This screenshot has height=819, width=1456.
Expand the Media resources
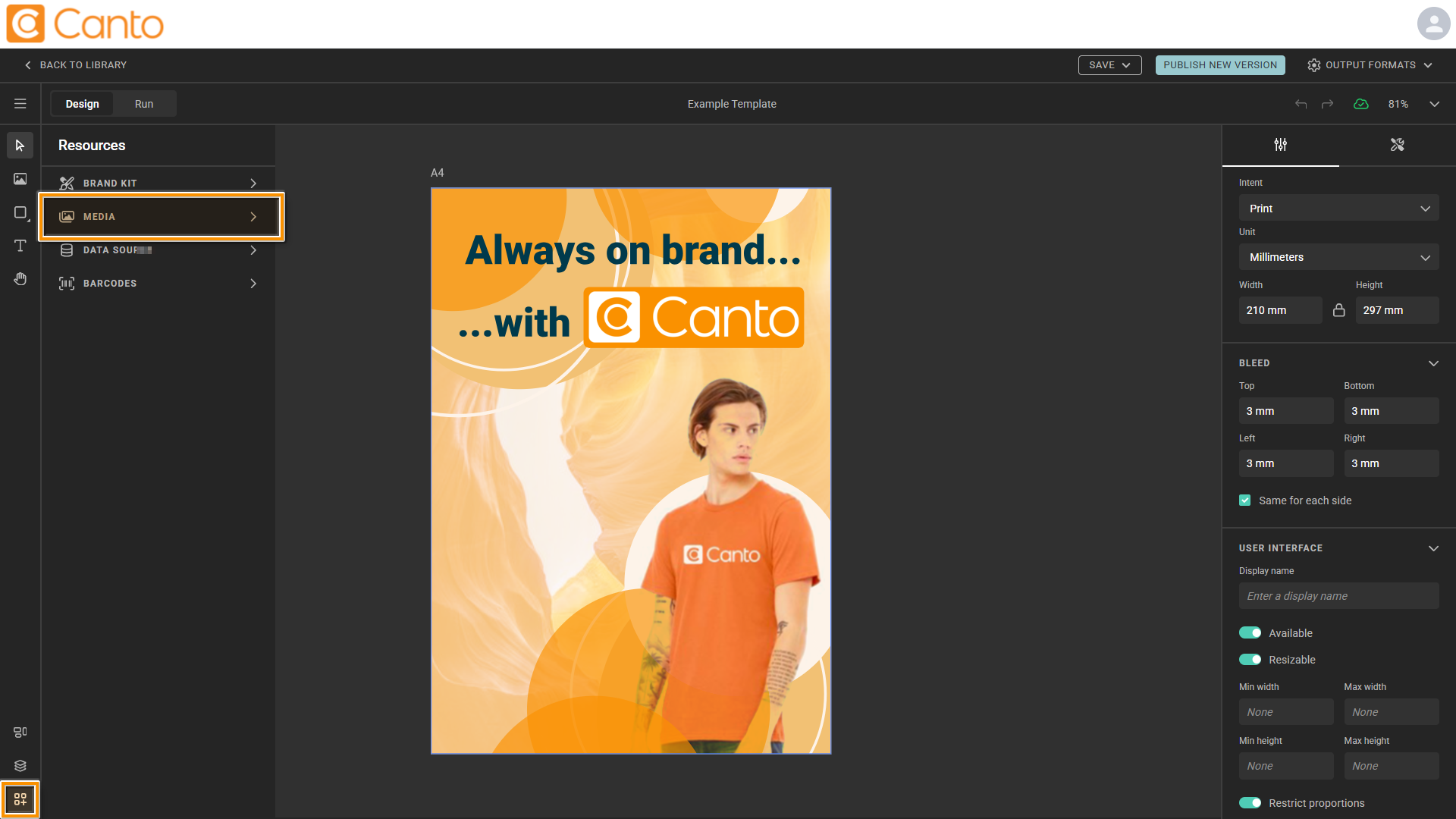(x=253, y=217)
